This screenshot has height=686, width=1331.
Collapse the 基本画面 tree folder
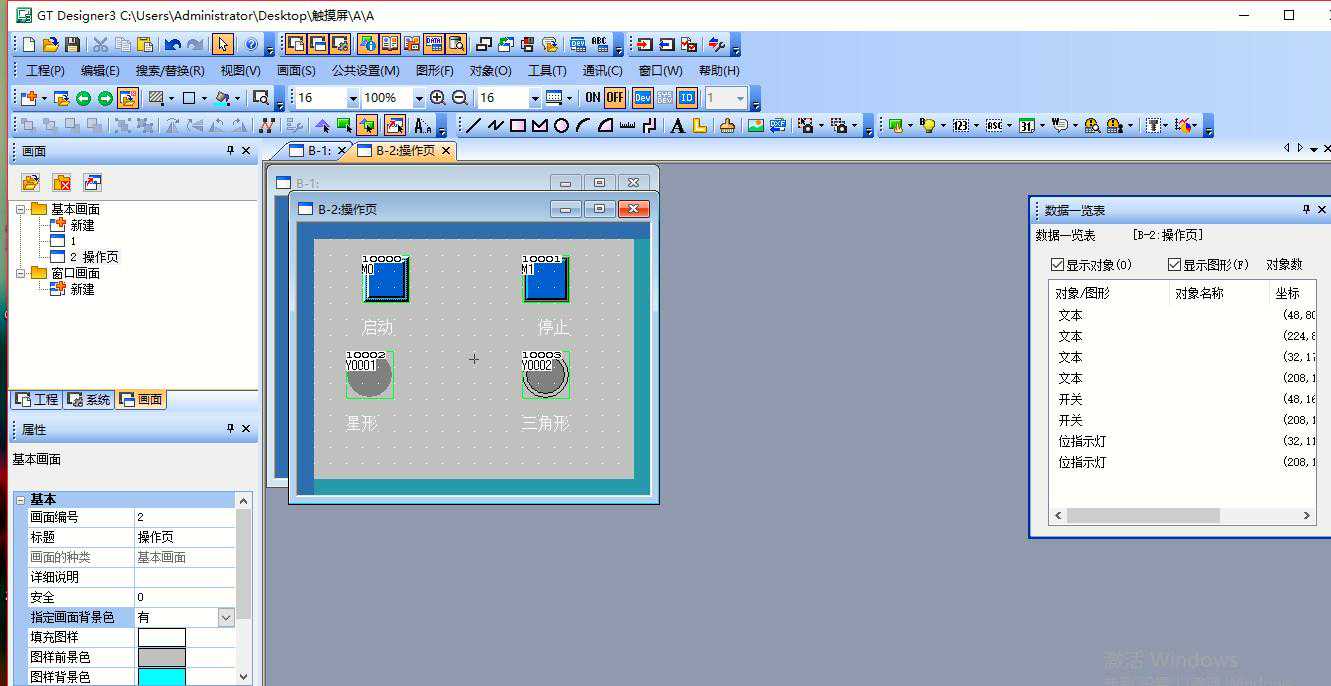coord(21,209)
